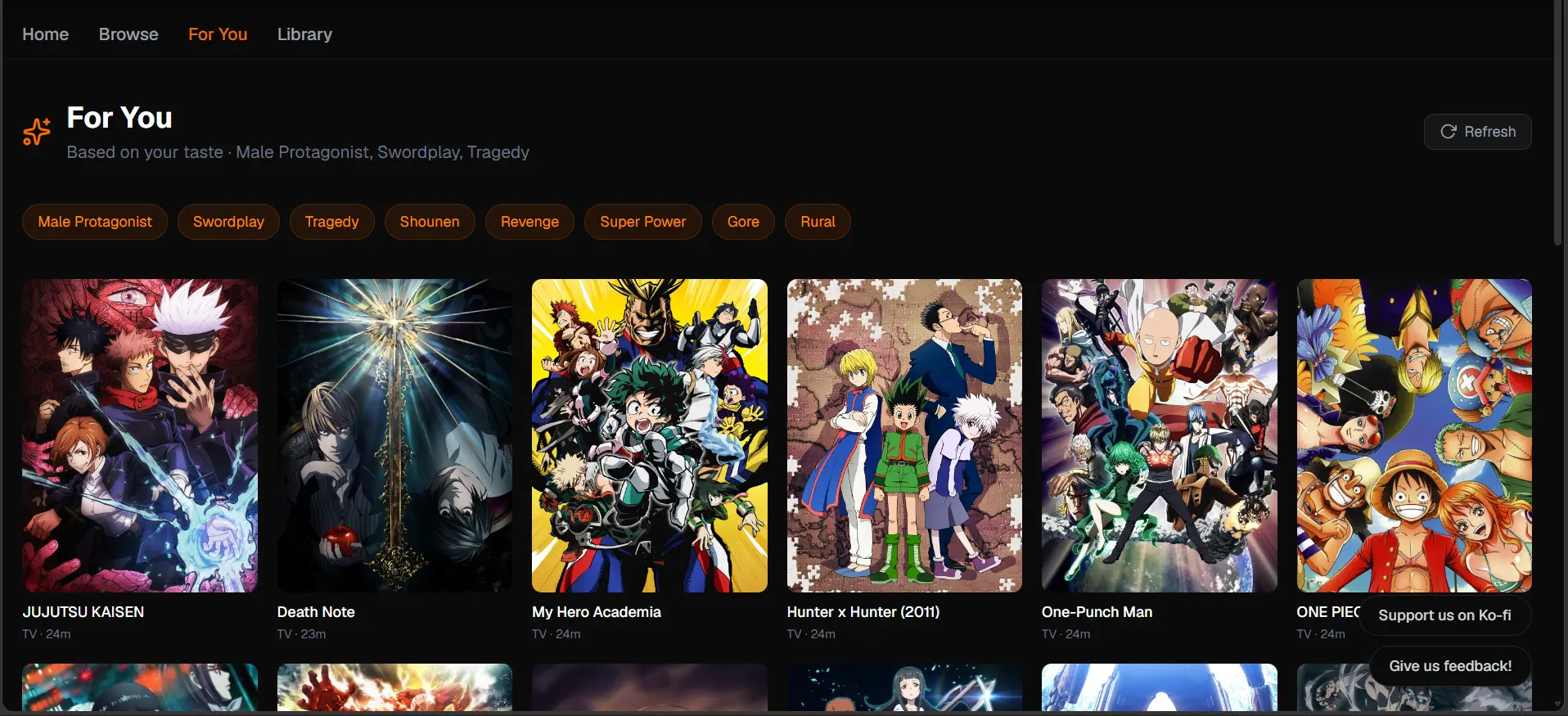
Task: Click the Give us feedback! button
Action: coord(1450,666)
